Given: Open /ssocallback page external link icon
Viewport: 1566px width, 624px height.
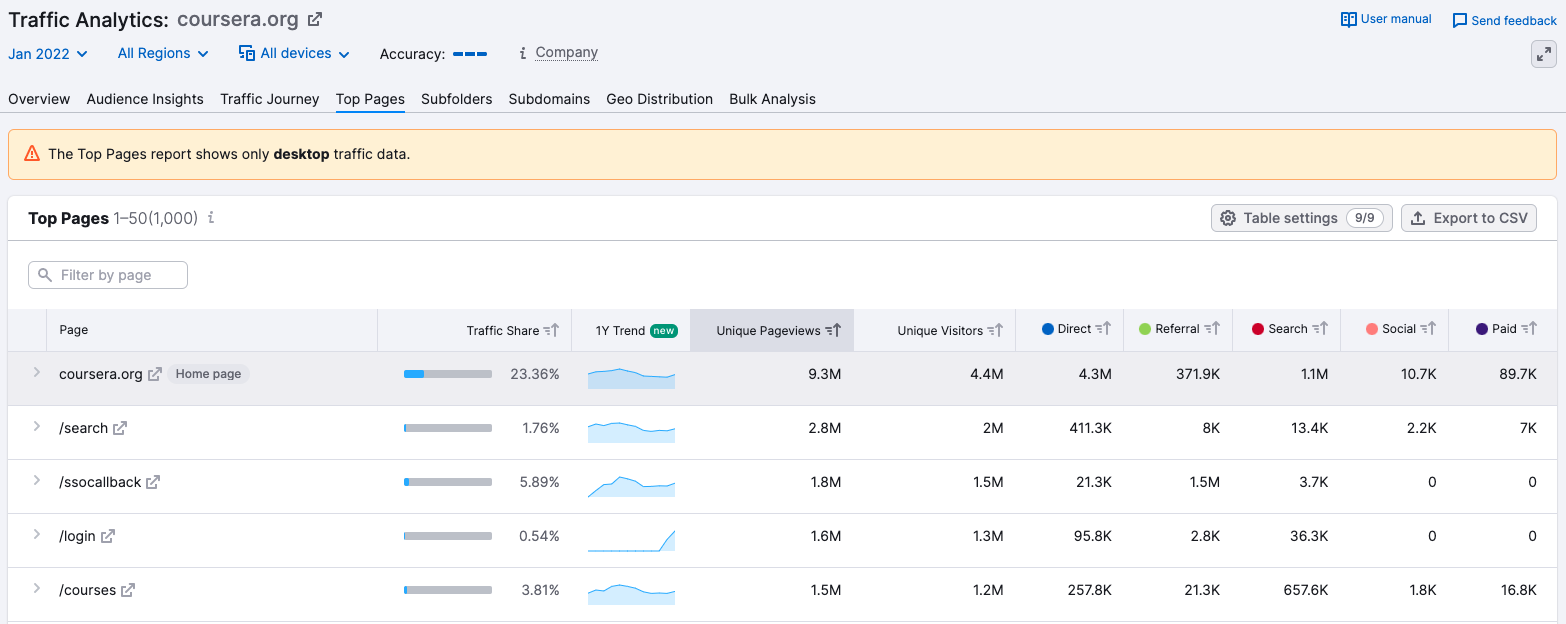Looking at the screenshot, I should [x=153, y=482].
